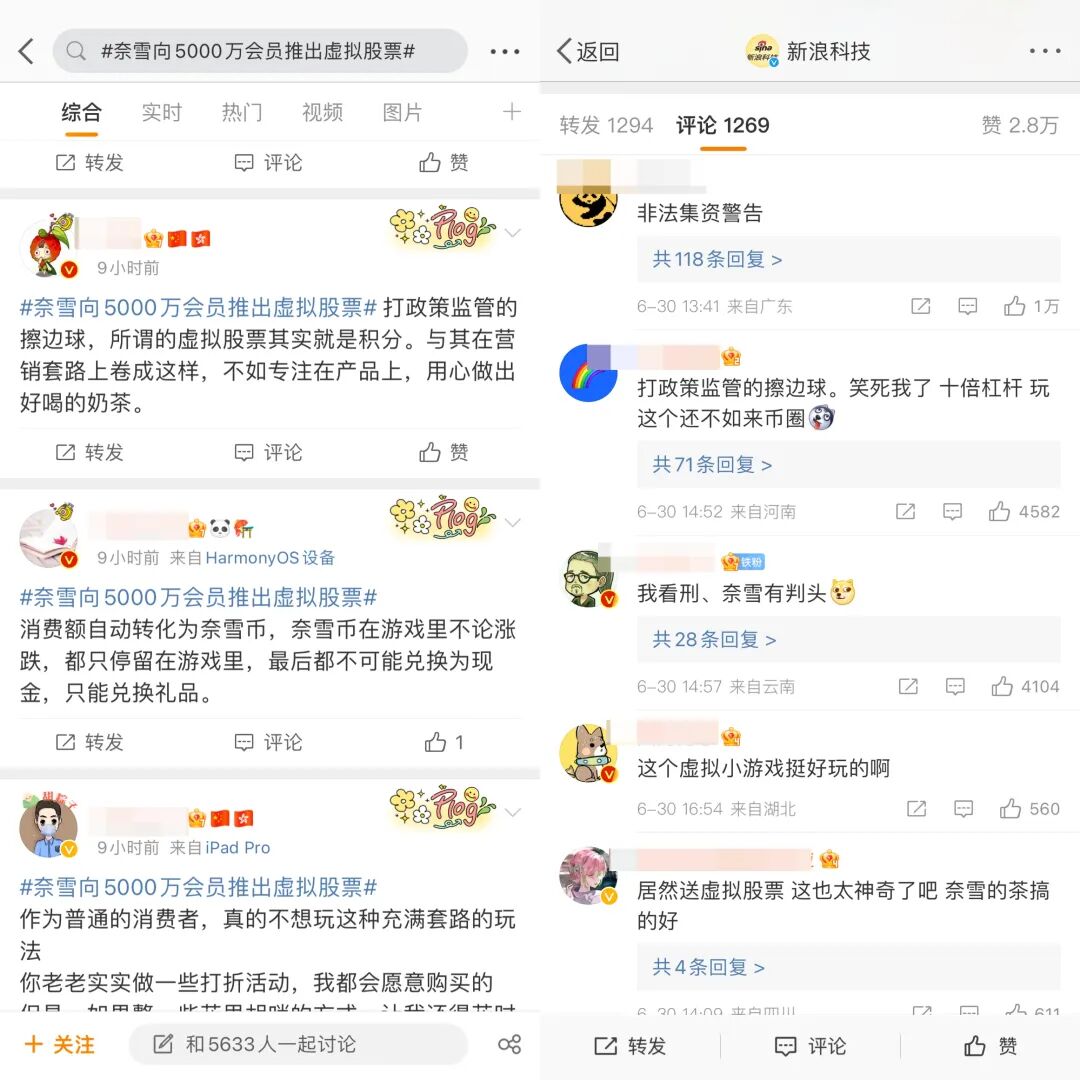The image size is (1080, 1080).
Task: Open the three-dot menu next to the search bar
Action: (505, 52)
